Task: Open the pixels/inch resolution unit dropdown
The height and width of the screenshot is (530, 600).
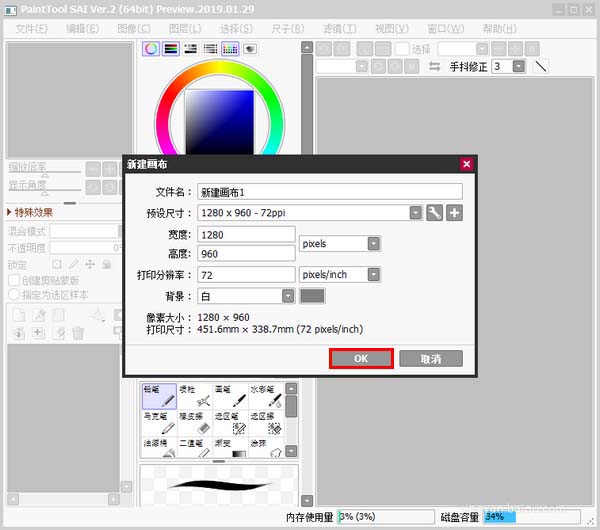Action: pyautogui.click(x=374, y=274)
